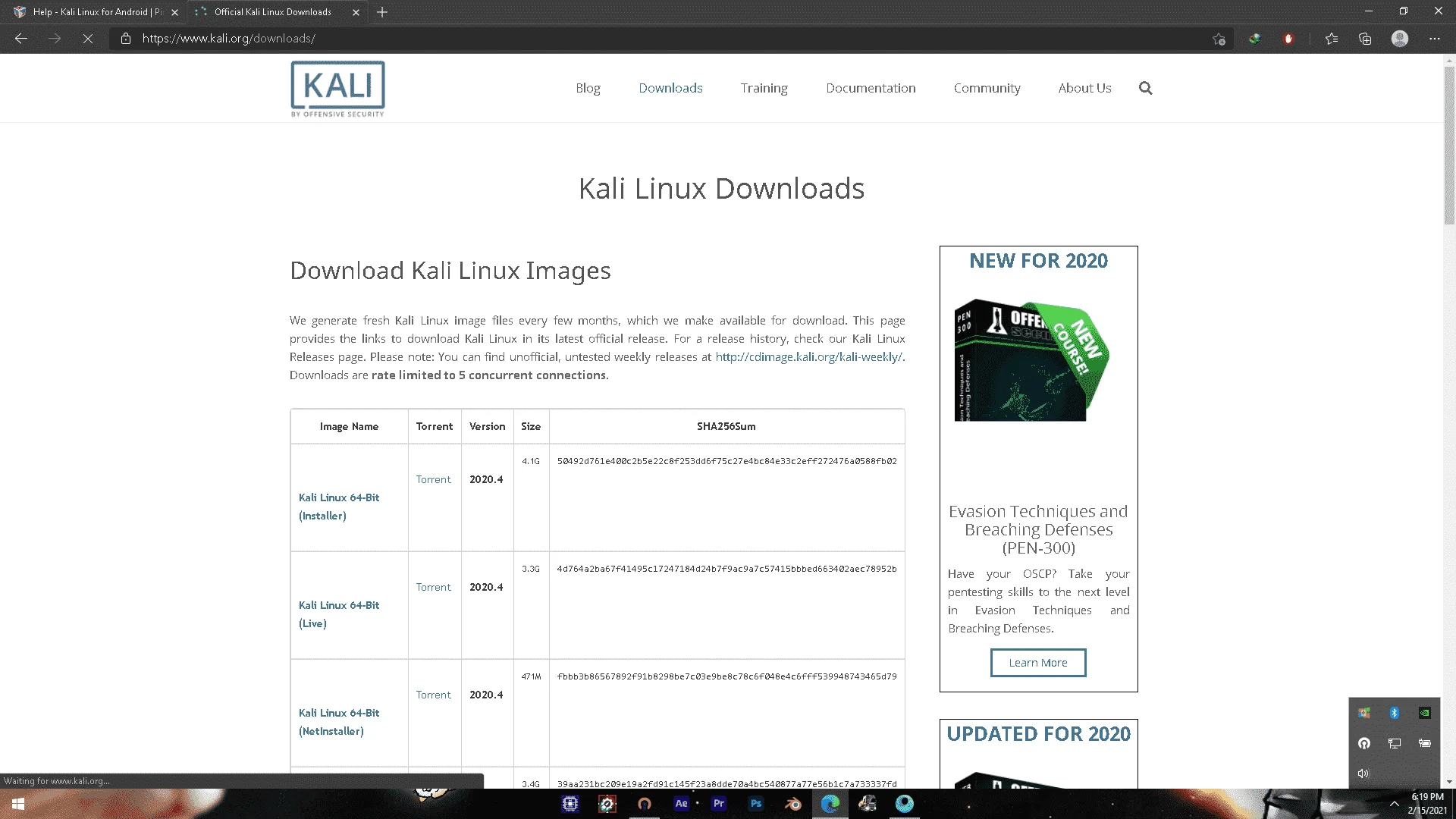Image resolution: width=1456 pixels, height=819 pixels.
Task: Open the browser profile avatar
Action: click(x=1400, y=39)
